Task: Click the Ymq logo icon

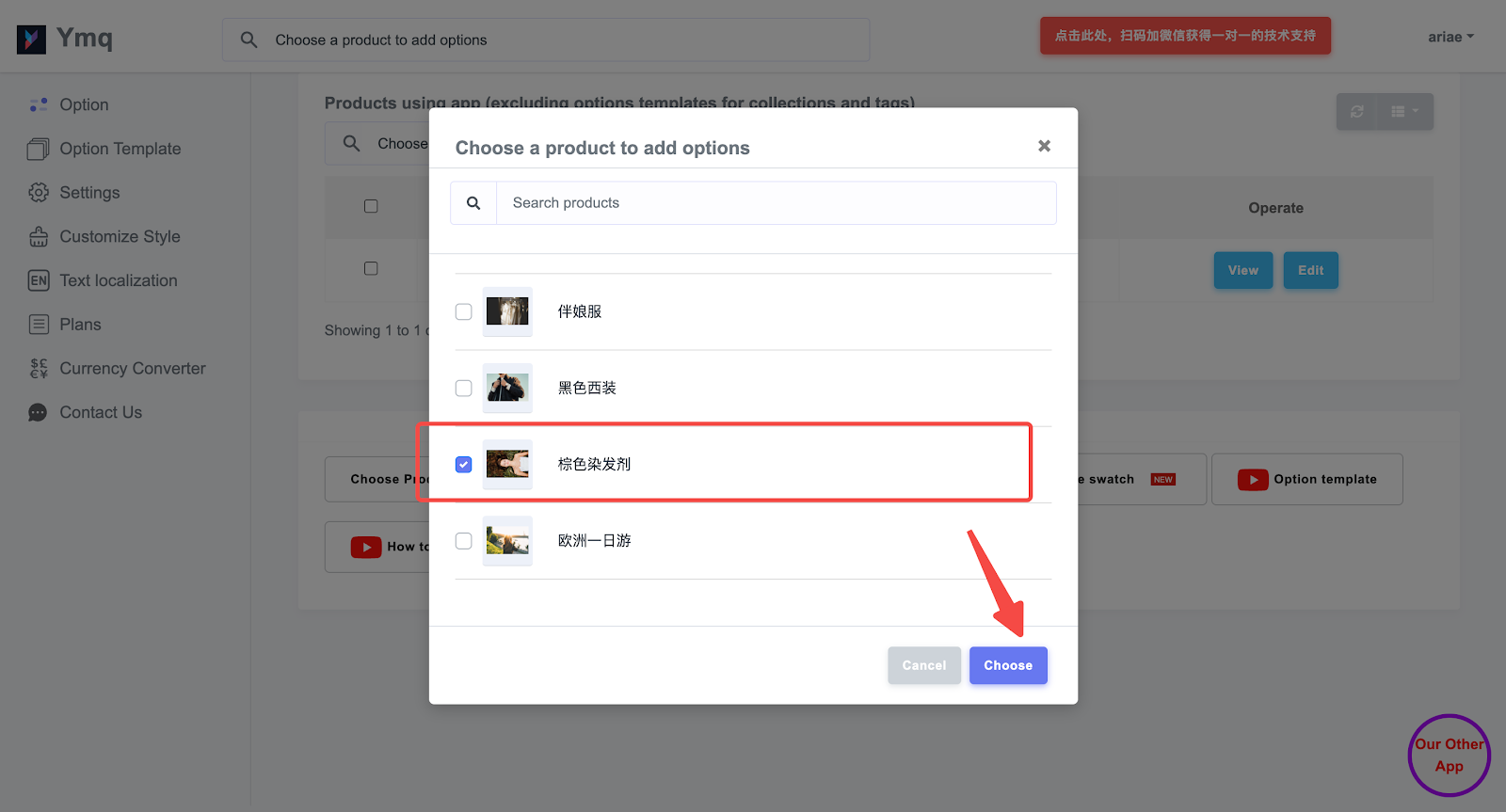Action: pyautogui.click(x=31, y=39)
